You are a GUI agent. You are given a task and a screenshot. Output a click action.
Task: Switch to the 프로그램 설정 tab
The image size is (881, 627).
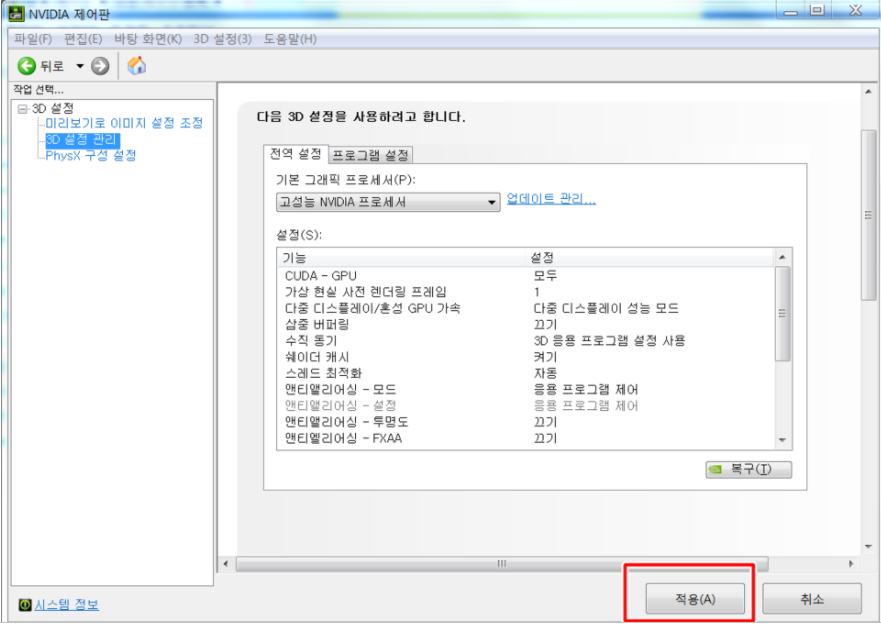point(370,155)
